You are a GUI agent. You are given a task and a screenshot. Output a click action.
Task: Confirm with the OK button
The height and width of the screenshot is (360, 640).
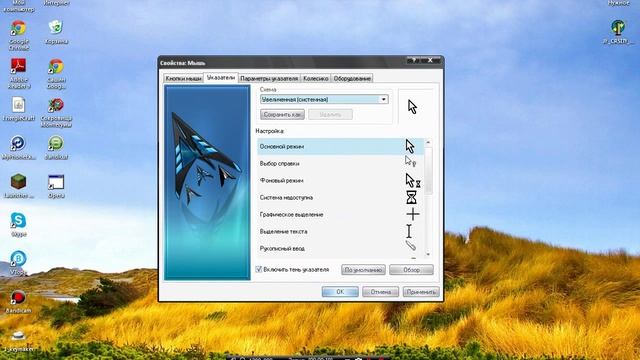pos(340,292)
